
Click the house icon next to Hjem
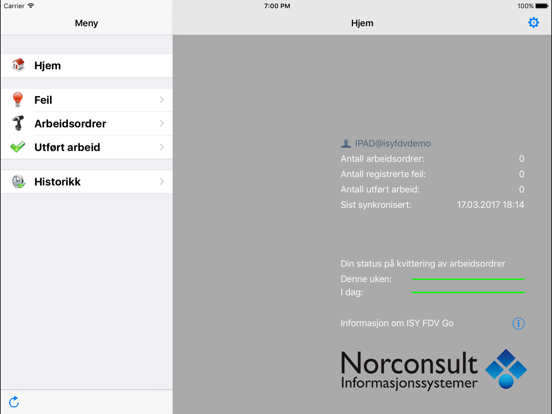coord(18,65)
